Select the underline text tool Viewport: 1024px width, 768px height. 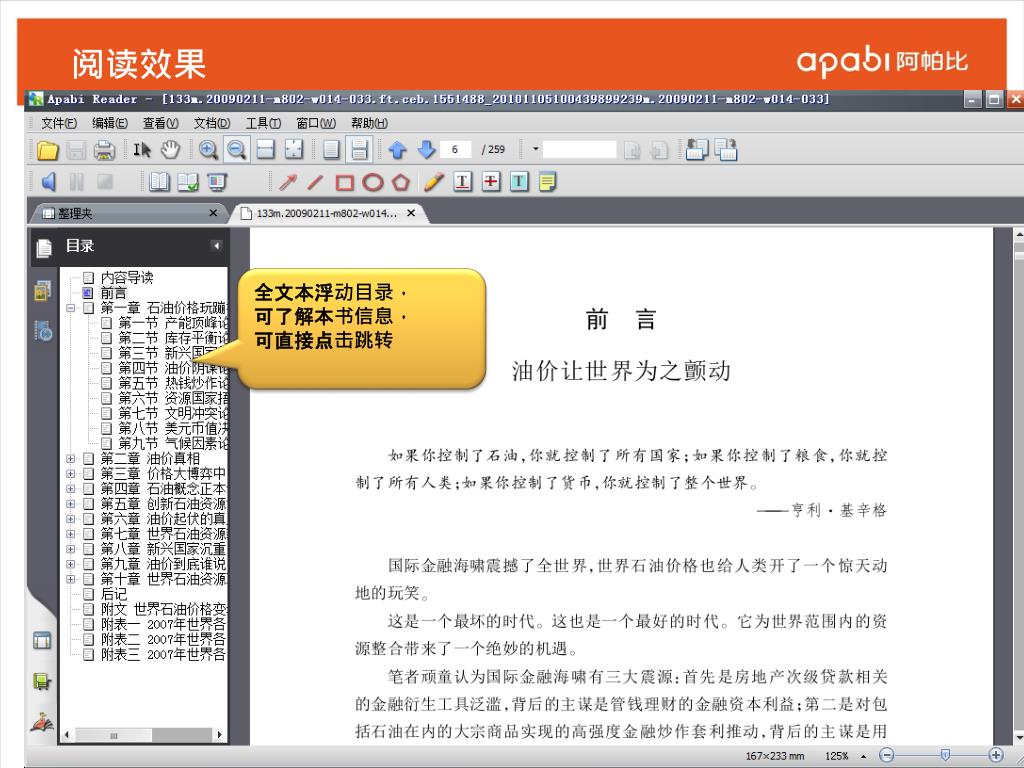(462, 182)
